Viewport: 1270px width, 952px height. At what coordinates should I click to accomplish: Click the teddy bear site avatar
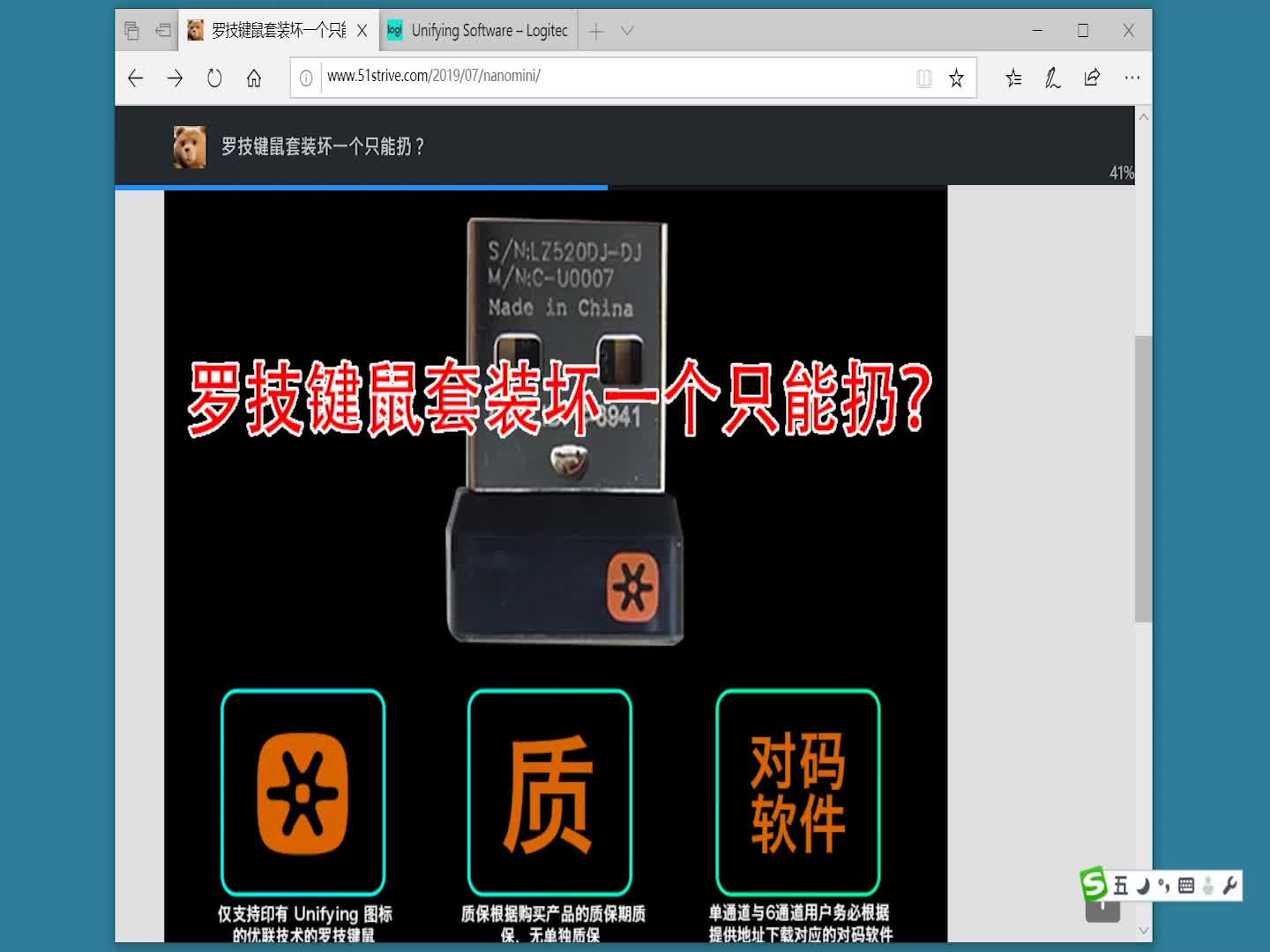click(x=190, y=146)
